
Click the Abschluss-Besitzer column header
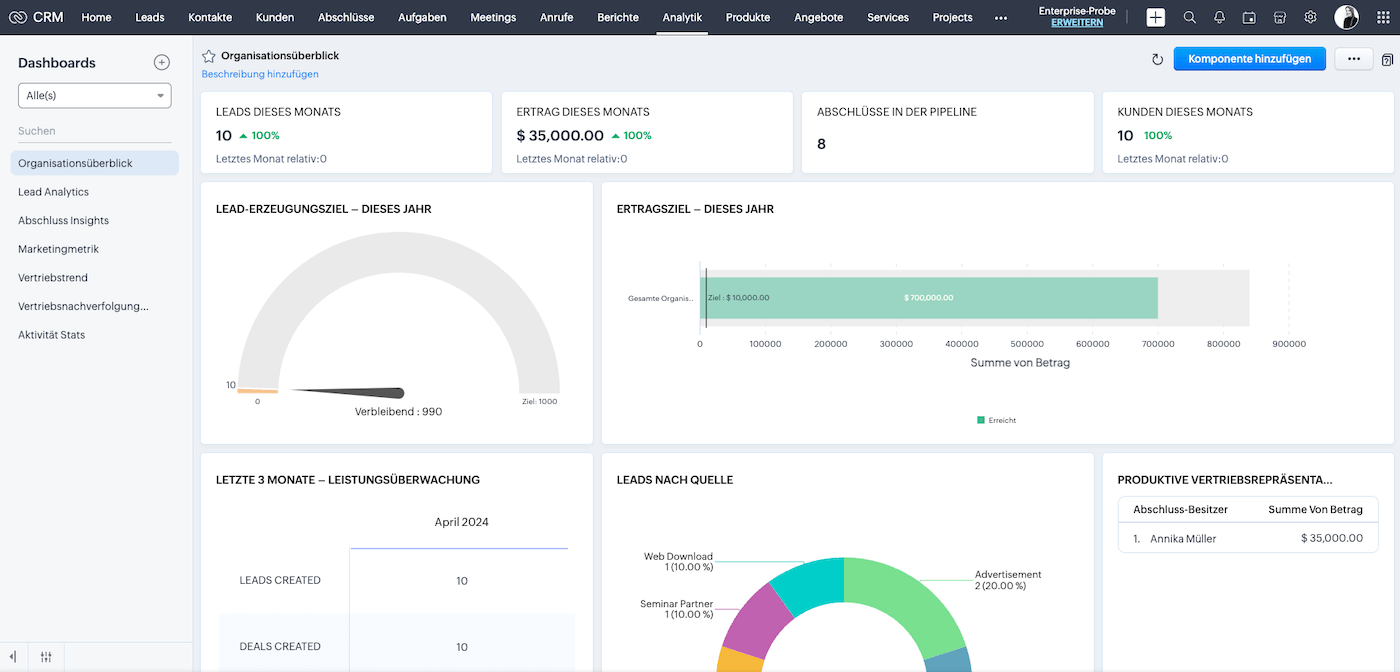click(1180, 510)
